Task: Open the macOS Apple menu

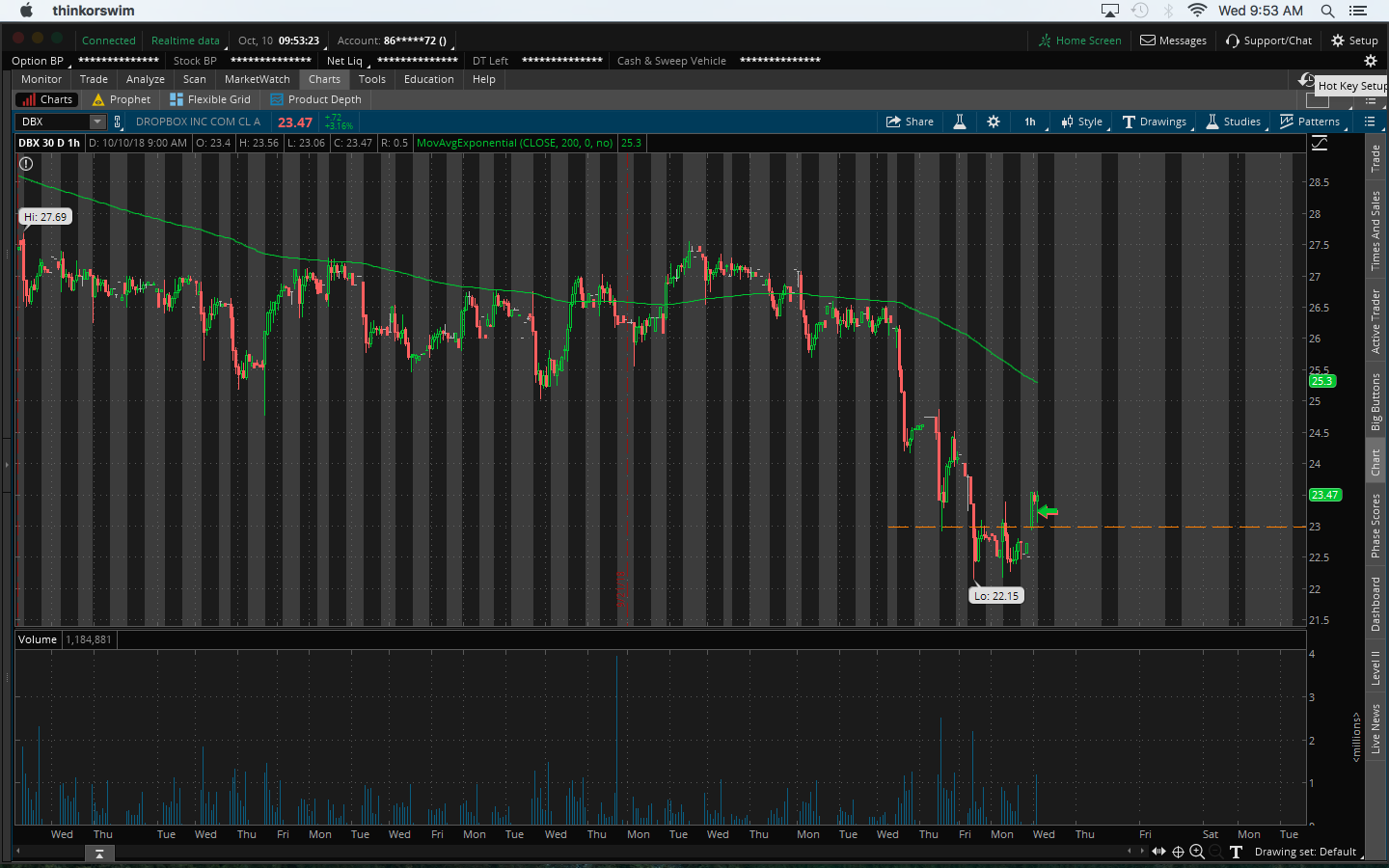Action: [x=26, y=11]
